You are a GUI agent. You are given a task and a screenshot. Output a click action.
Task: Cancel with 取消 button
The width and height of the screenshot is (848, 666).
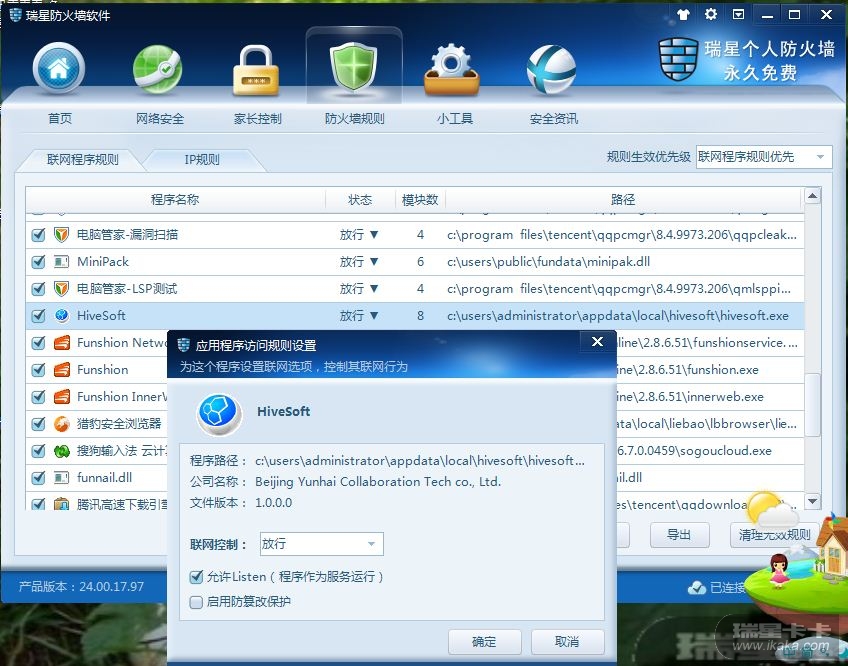click(567, 642)
